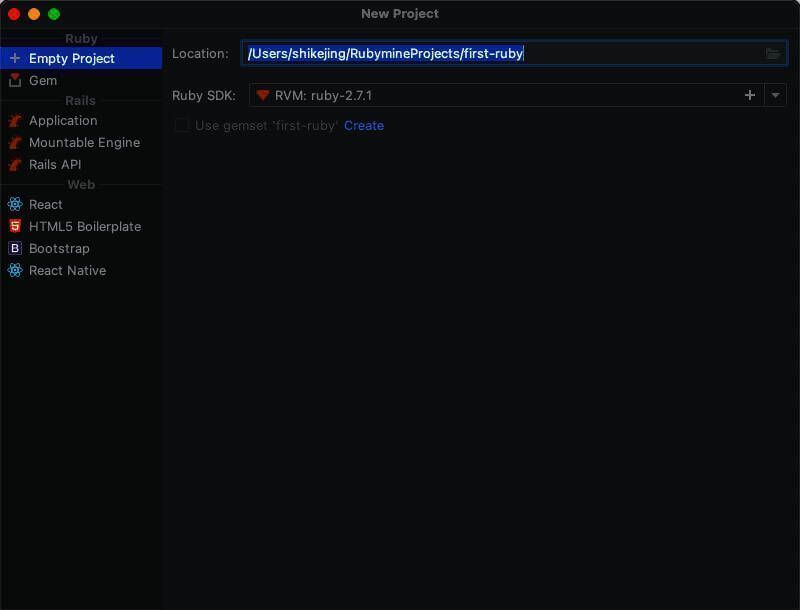Click the HTML5 Boilerplate icon
Viewport: 800px width, 610px height.
[15, 226]
